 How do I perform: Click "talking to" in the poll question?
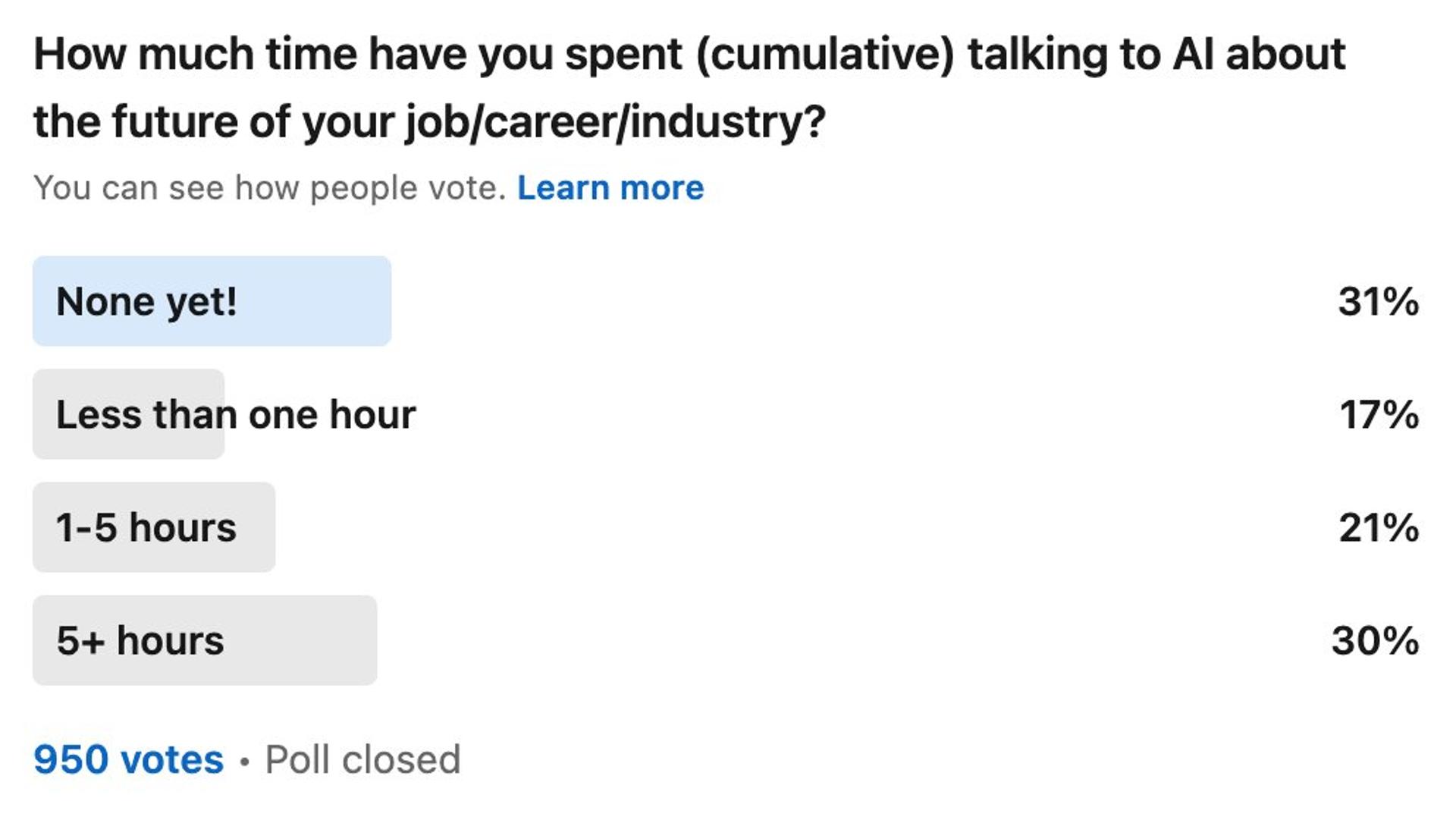pos(1062,55)
